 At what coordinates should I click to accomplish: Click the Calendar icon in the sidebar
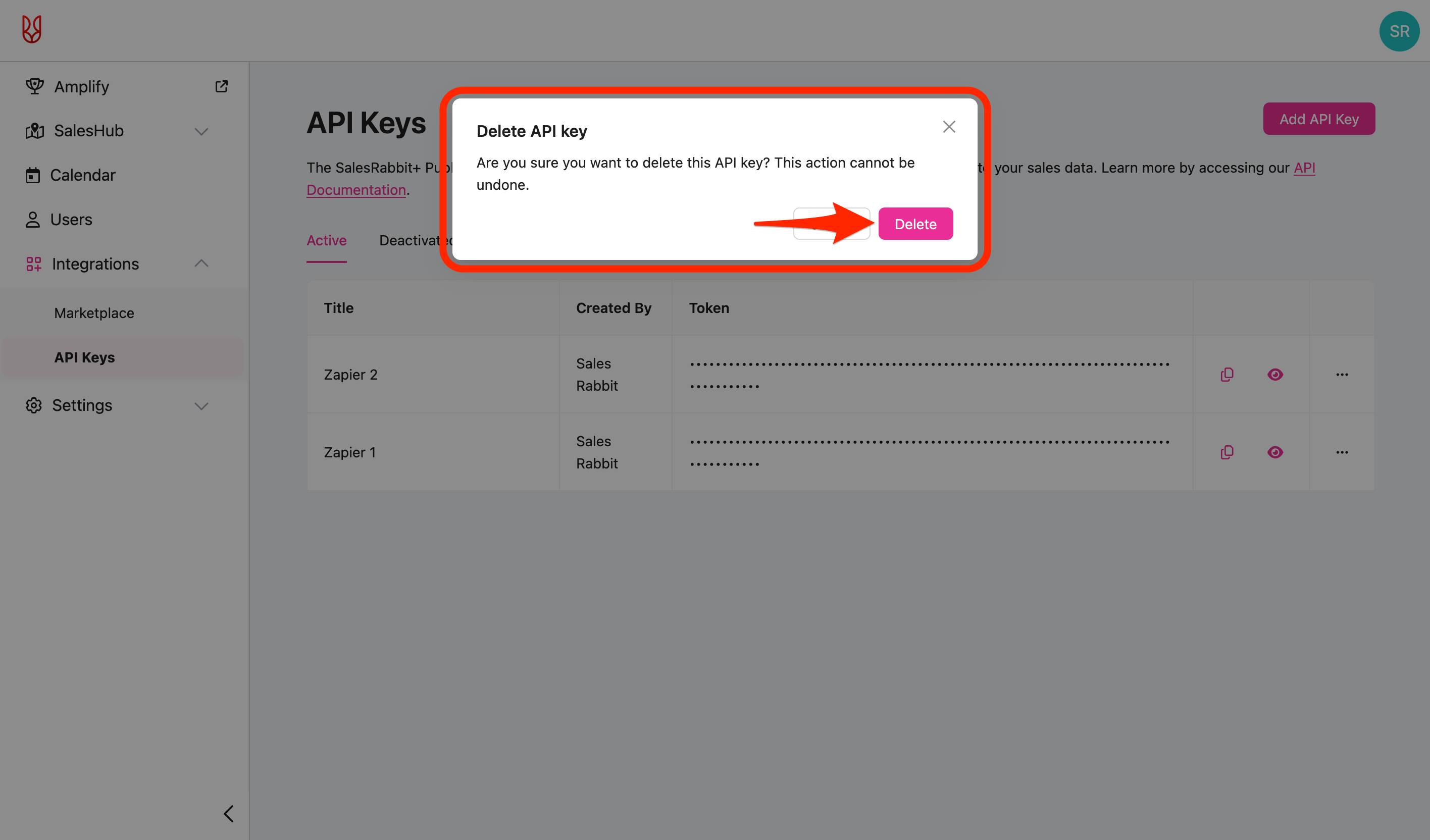tap(33, 175)
